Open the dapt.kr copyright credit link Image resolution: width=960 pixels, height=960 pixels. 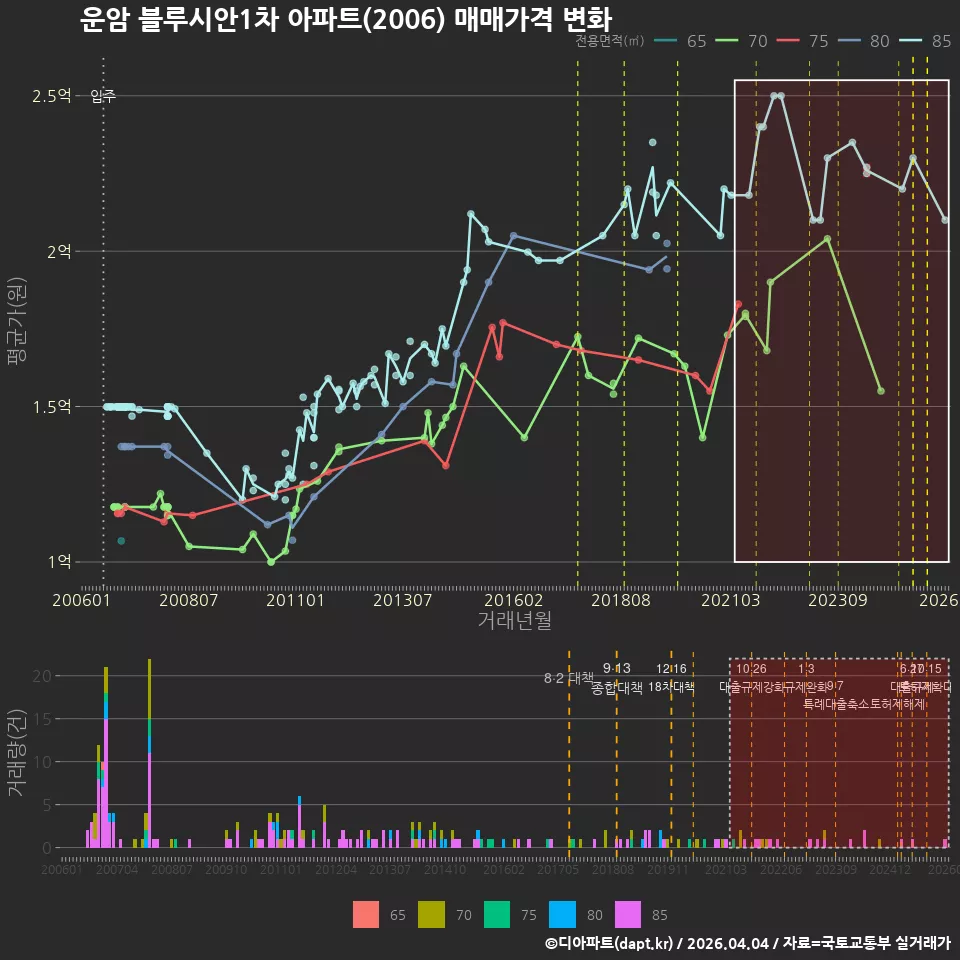[x=748, y=943]
